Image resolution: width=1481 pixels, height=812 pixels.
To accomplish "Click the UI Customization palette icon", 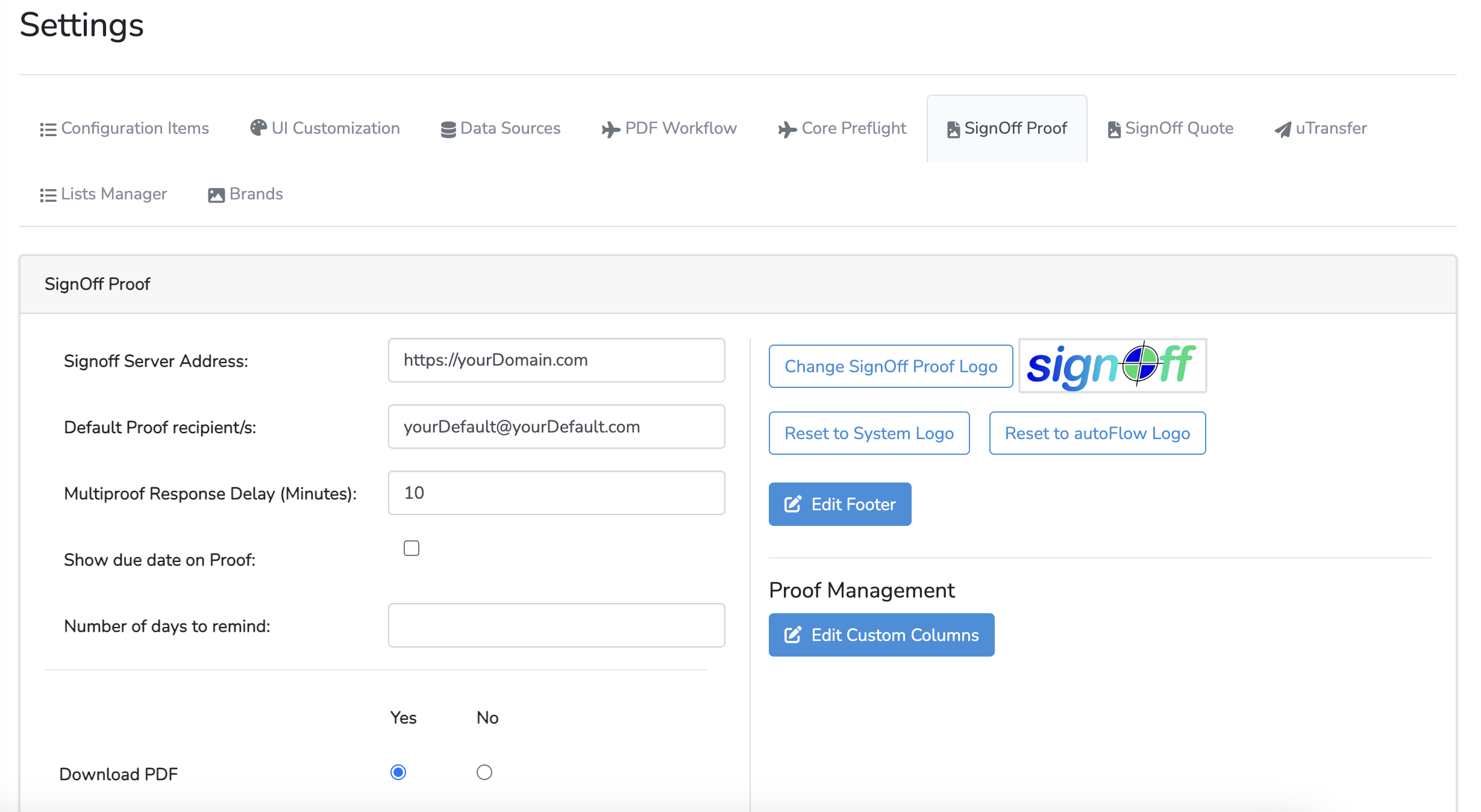I will pyautogui.click(x=258, y=128).
